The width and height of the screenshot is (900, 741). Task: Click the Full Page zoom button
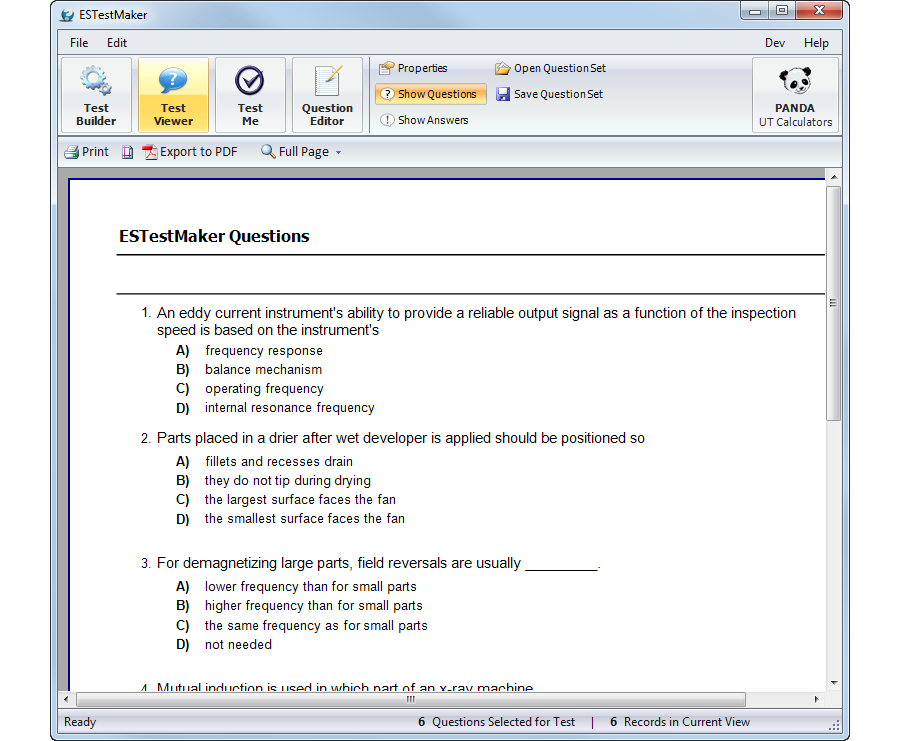pyautogui.click(x=295, y=152)
